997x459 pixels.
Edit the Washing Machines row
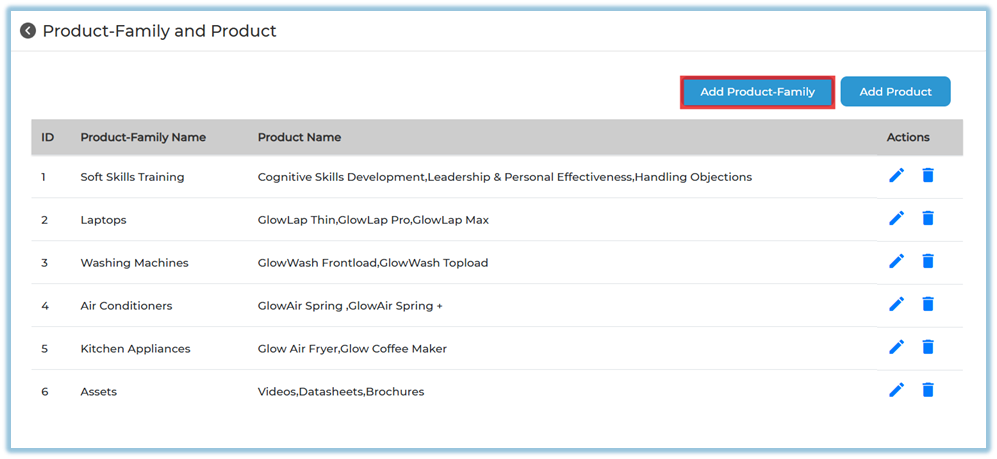coord(896,261)
